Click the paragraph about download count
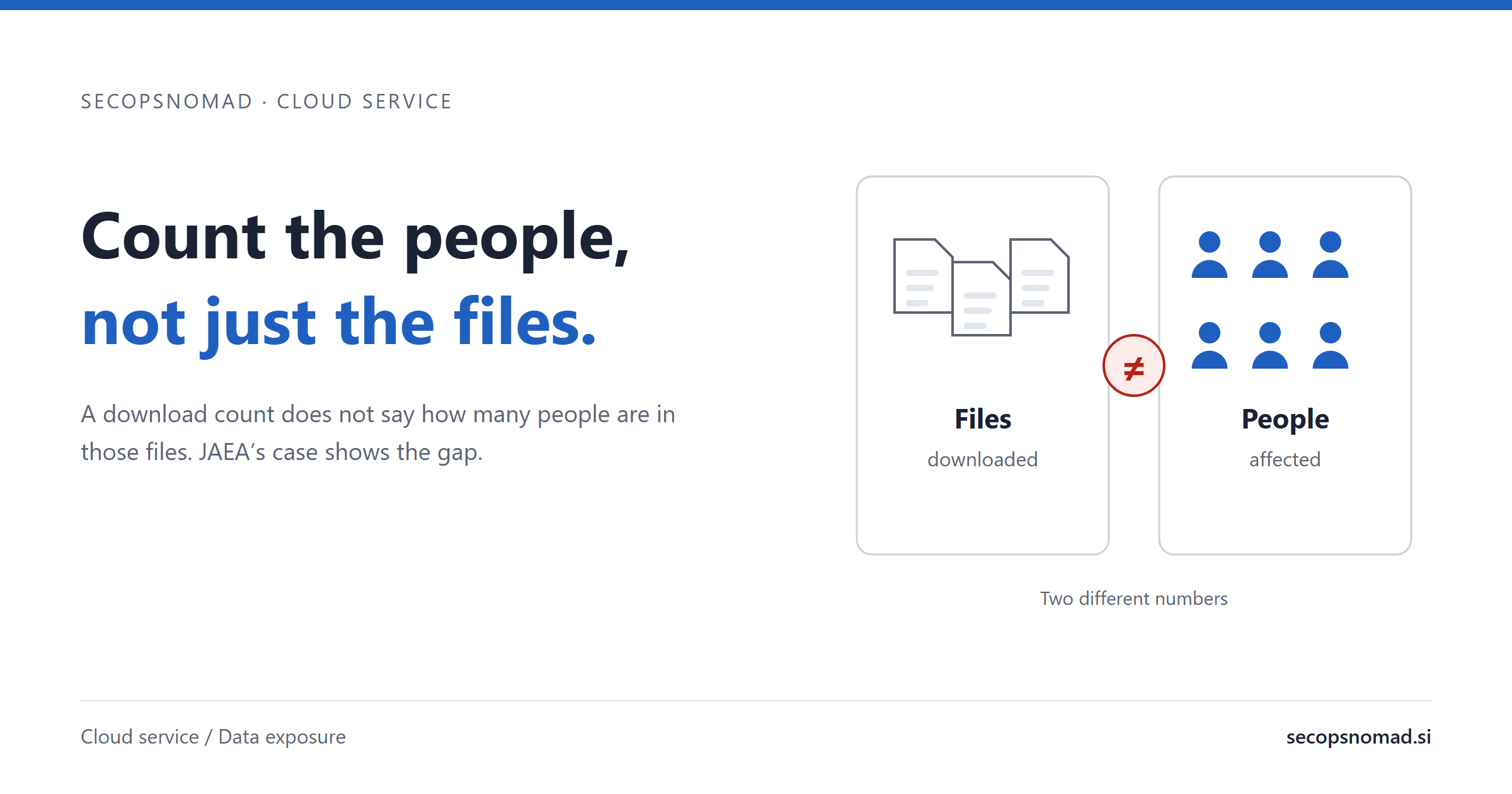 (378, 433)
